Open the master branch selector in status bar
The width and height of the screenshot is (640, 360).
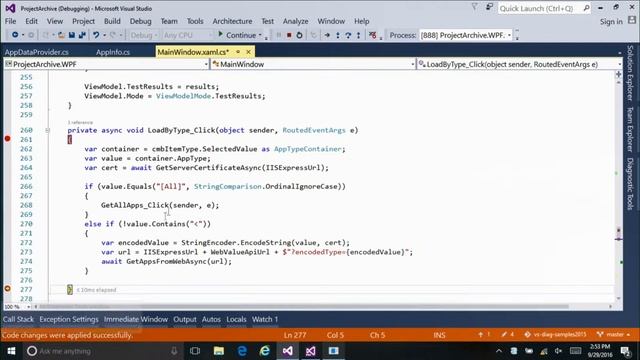click(x=613, y=335)
